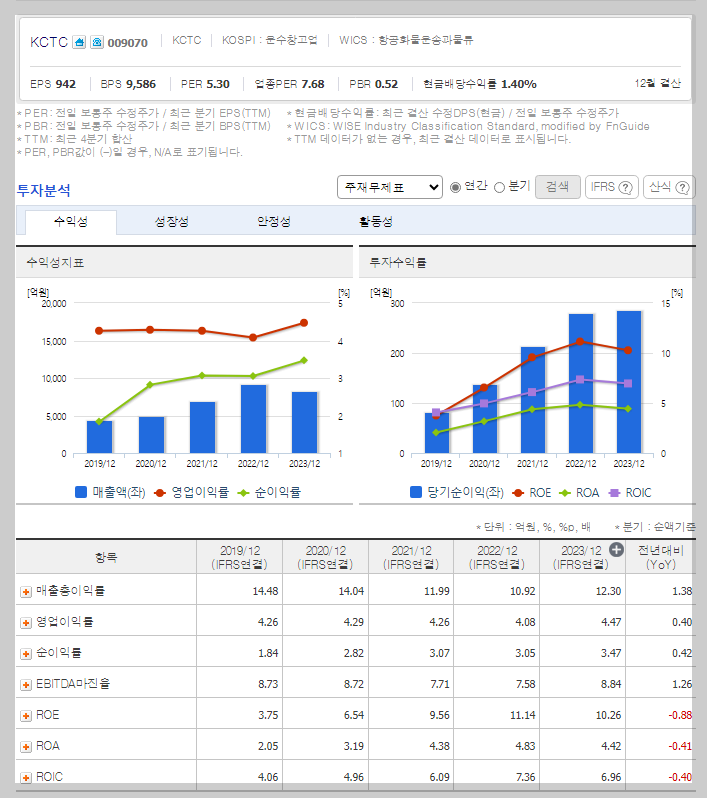The image size is (707, 798).
Task: Click the phone icon beside stock code 009070
Action: [97, 42]
